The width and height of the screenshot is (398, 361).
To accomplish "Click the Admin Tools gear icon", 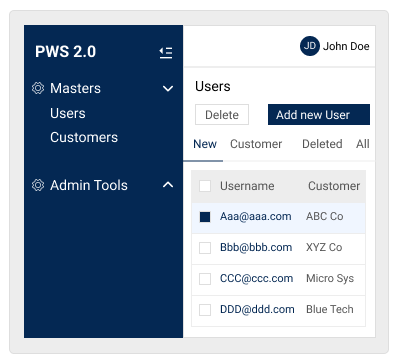I will [x=38, y=185].
